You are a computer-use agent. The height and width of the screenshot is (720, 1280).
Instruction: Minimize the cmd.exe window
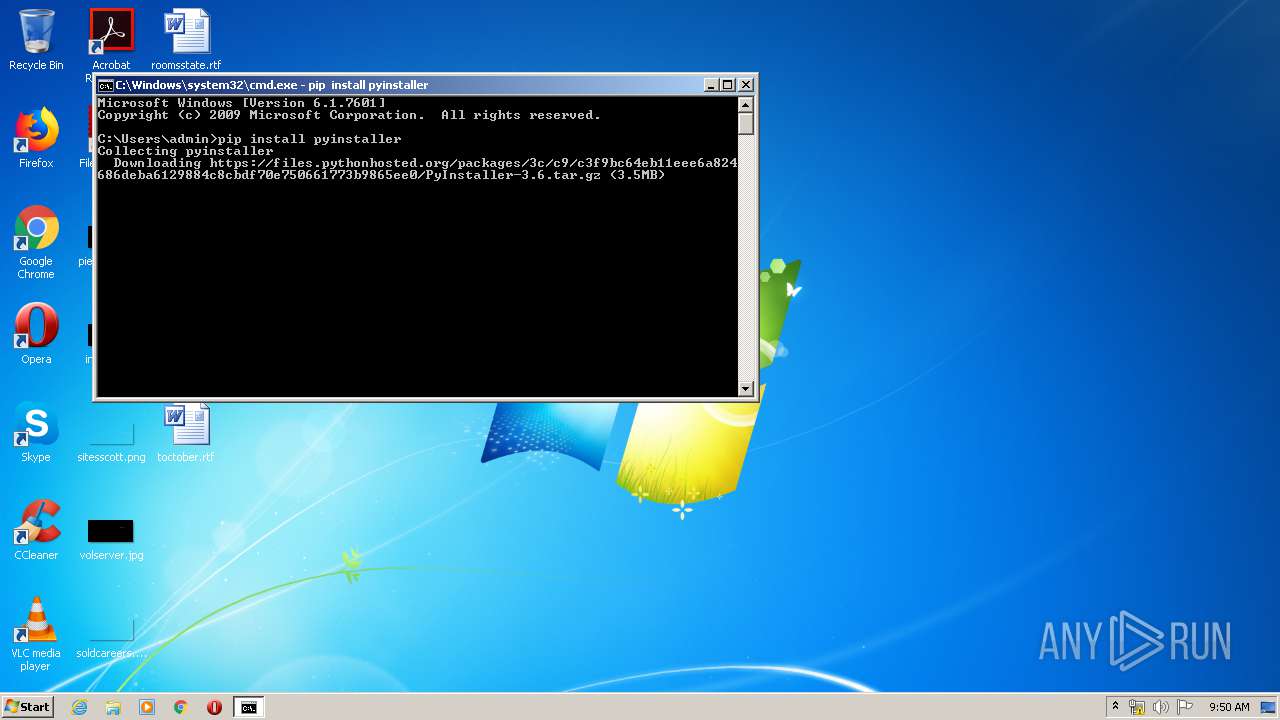click(711, 85)
